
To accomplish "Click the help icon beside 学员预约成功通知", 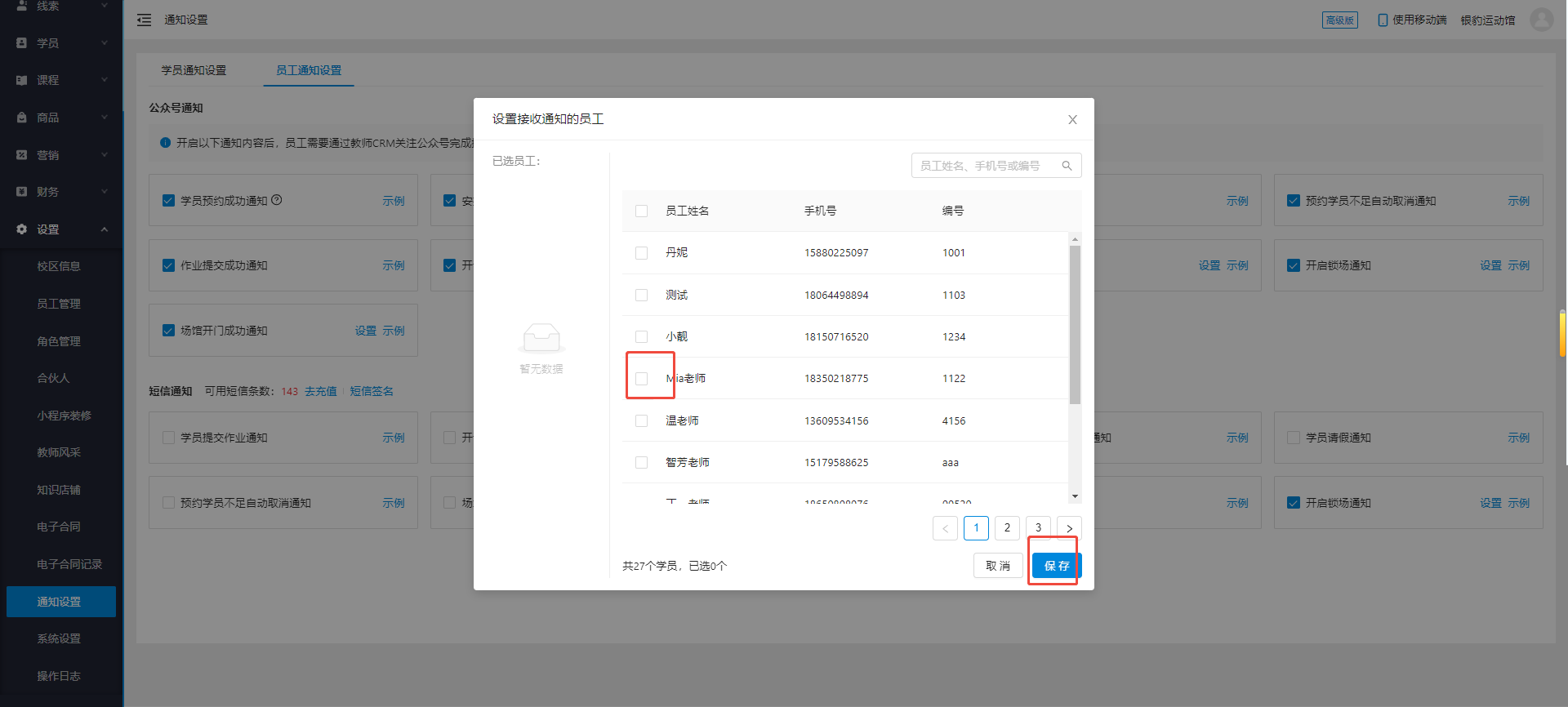I will (277, 200).
